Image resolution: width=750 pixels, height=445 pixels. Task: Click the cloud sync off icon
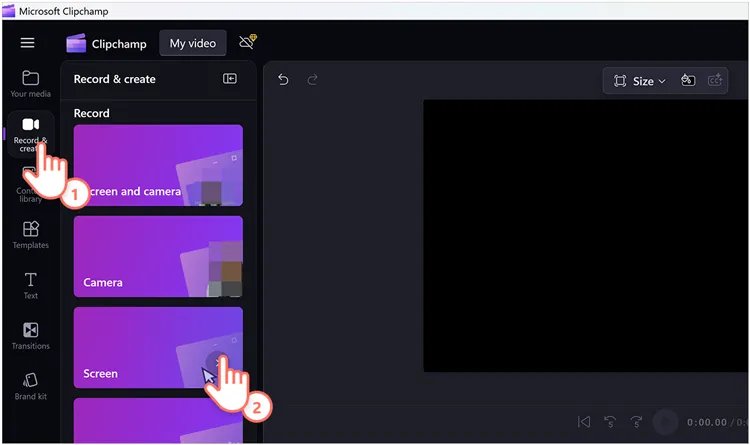(248, 42)
